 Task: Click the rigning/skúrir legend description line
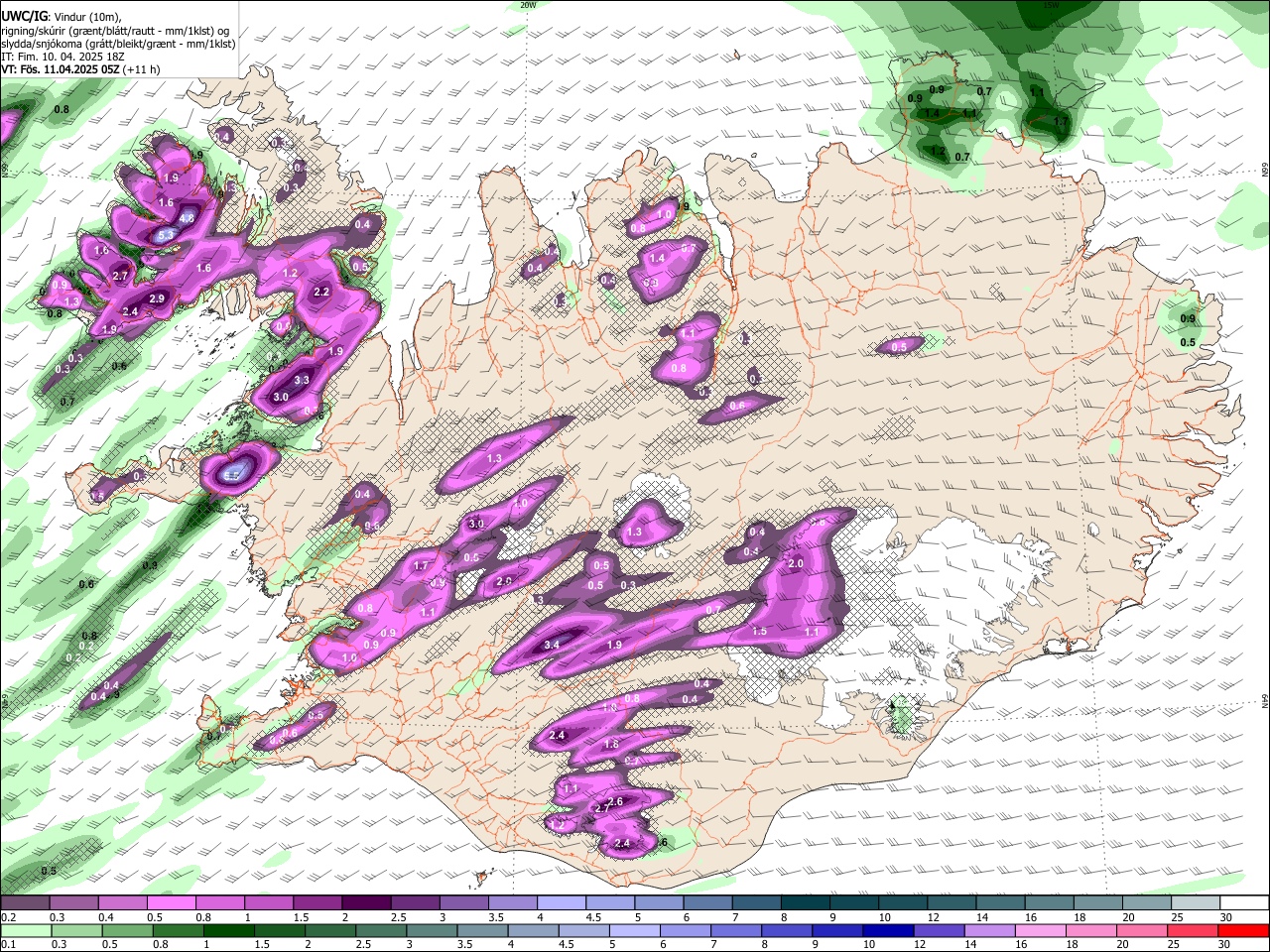coord(115,30)
